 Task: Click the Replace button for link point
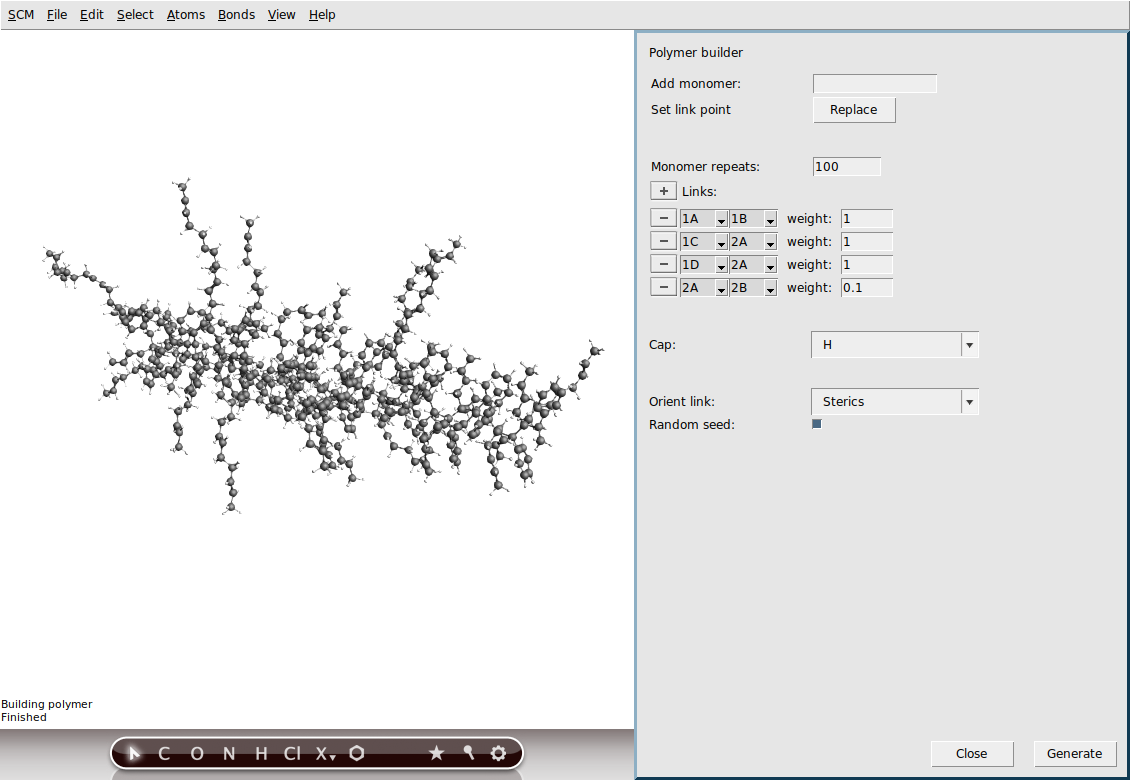point(853,110)
